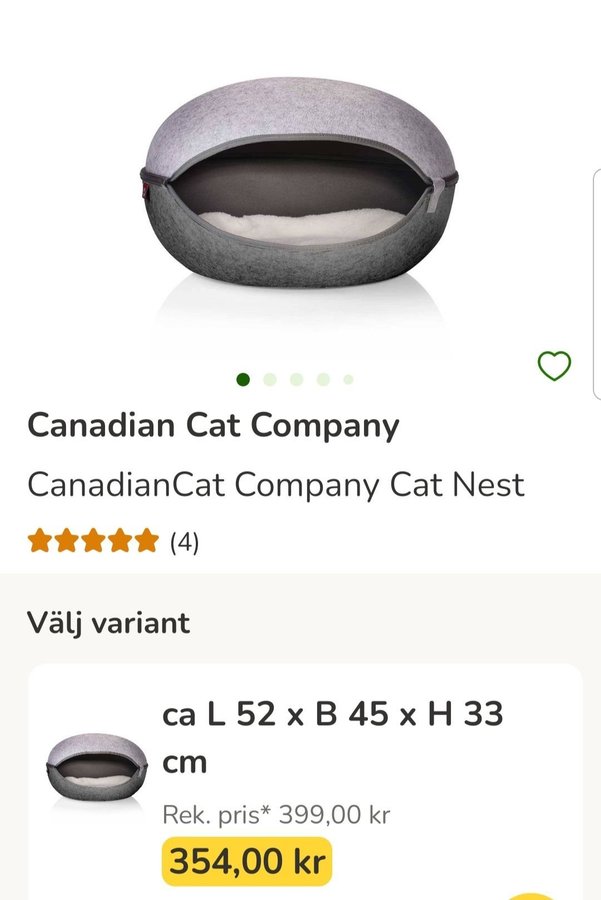Click the fifth orange rating star
The image size is (601, 900).
(x=147, y=542)
